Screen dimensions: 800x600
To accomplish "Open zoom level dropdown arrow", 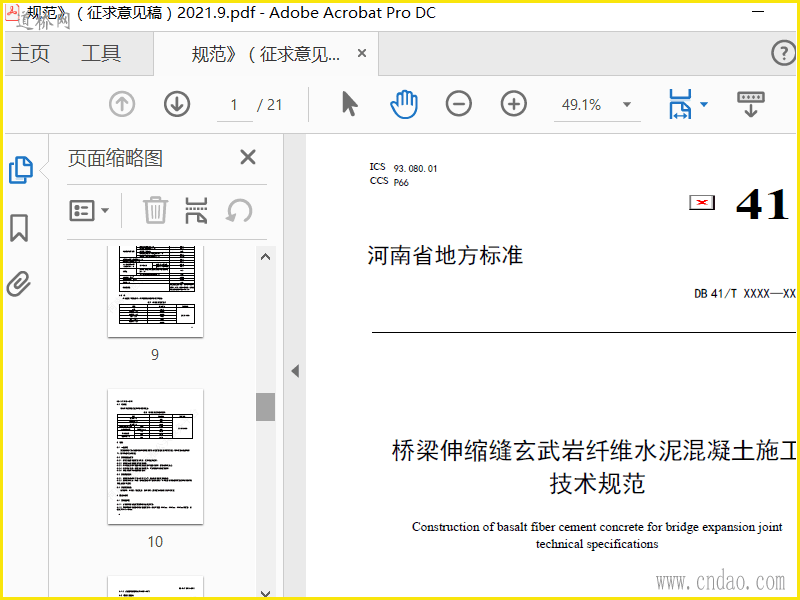I will tap(627, 105).
